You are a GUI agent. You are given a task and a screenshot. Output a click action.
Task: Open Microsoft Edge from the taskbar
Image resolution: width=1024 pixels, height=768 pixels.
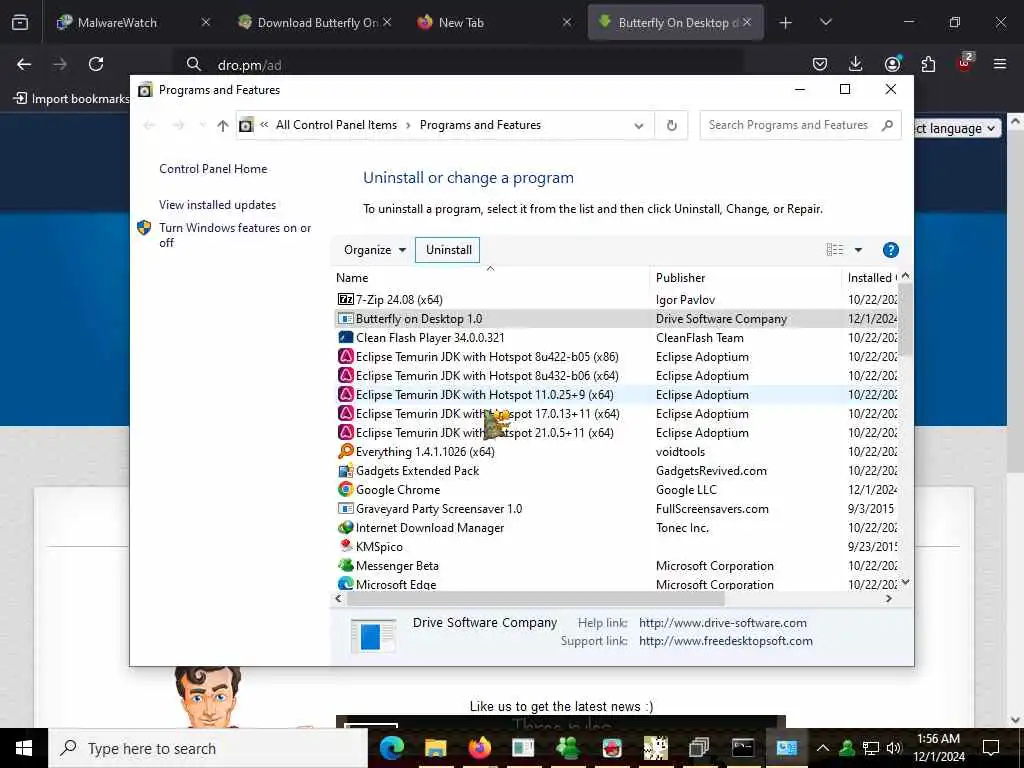coord(392,748)
